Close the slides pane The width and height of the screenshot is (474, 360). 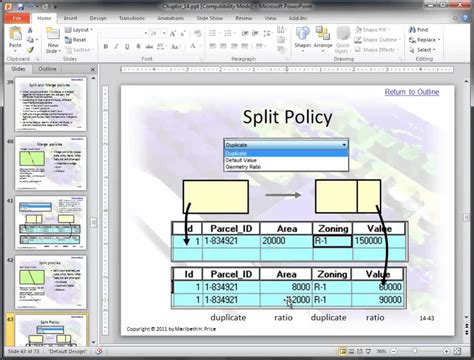[93, 69]
